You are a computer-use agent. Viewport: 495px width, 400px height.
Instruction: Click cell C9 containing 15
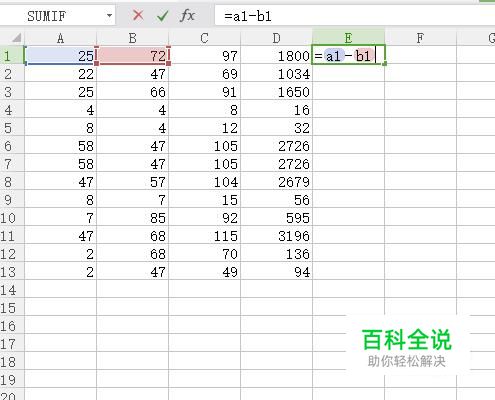point(204,199)
